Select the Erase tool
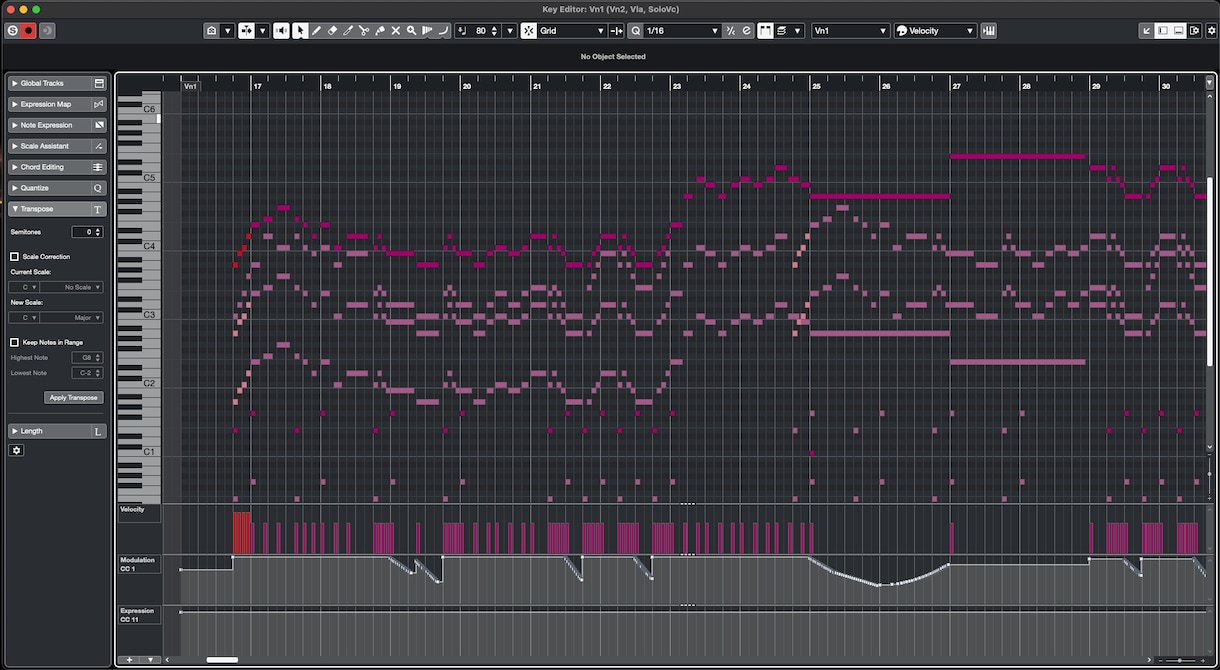The width and height of the screenshot is (1220, 670). point(332,31)
